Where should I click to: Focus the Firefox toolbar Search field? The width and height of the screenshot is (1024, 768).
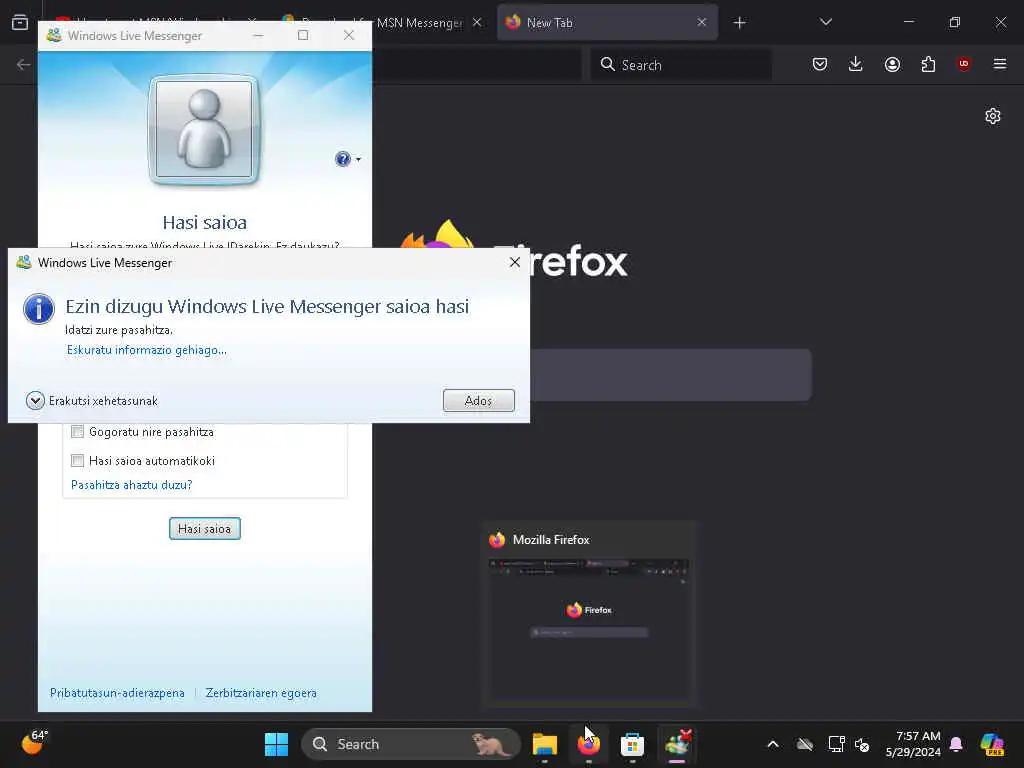pos(681,65)
